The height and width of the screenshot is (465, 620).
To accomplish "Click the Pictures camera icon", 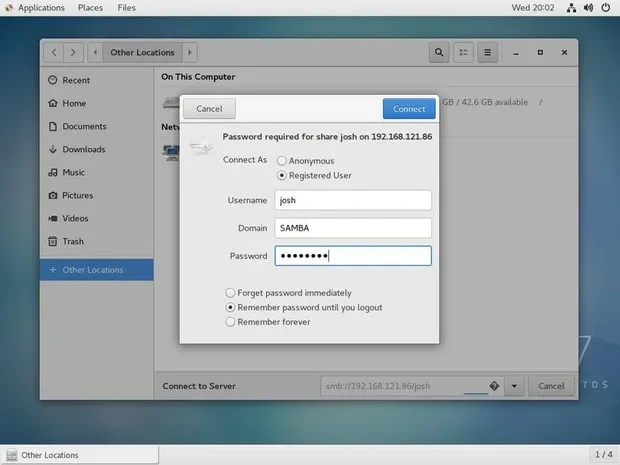I will click(53, 195).
